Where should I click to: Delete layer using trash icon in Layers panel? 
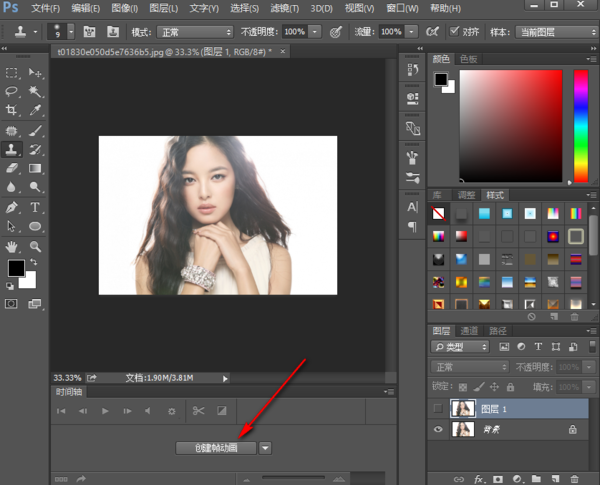point(574,478)
